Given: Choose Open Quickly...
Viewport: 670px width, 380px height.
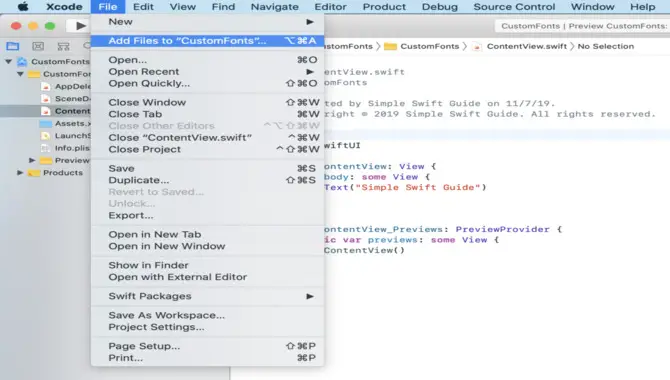Looking at the screenshot, I should pyautogui.click(x=207, y=83).
